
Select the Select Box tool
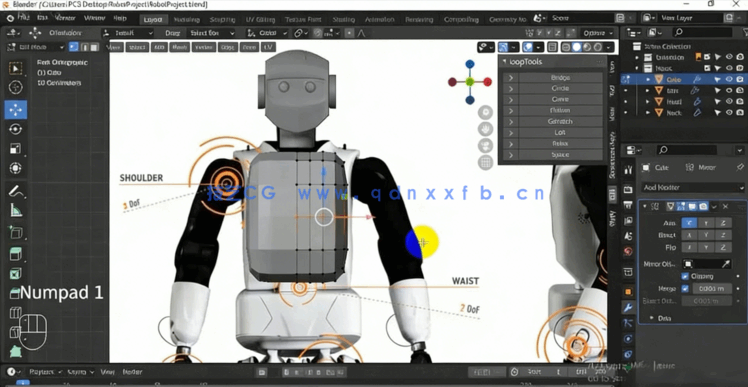click(x=16, y=68)
